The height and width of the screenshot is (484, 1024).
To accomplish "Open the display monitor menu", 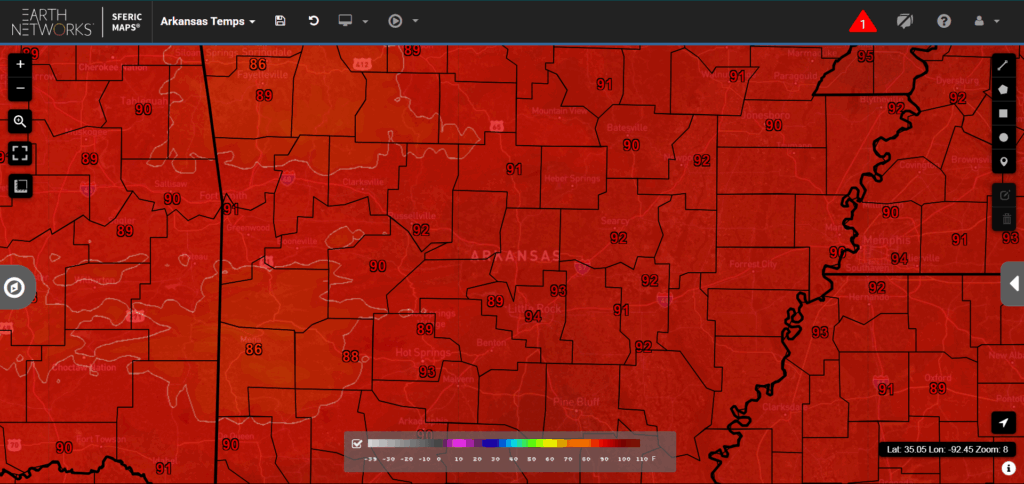I will click(354, 21).
